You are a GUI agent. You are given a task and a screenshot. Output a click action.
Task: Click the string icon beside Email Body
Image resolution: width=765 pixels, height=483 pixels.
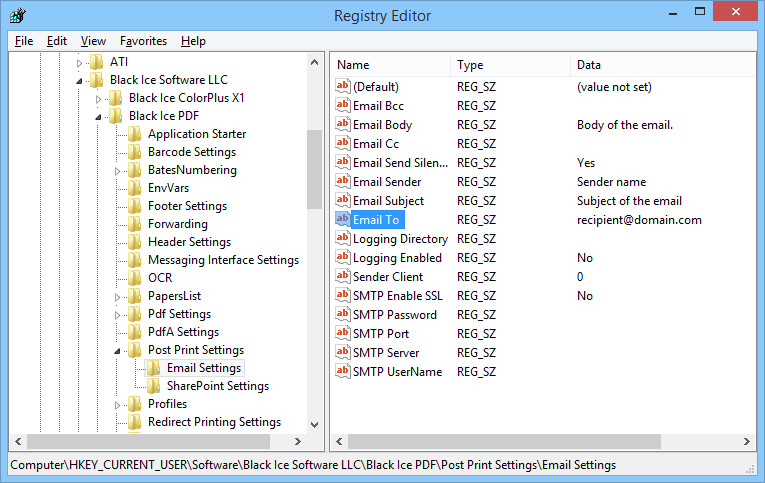[x=342, y=124]
